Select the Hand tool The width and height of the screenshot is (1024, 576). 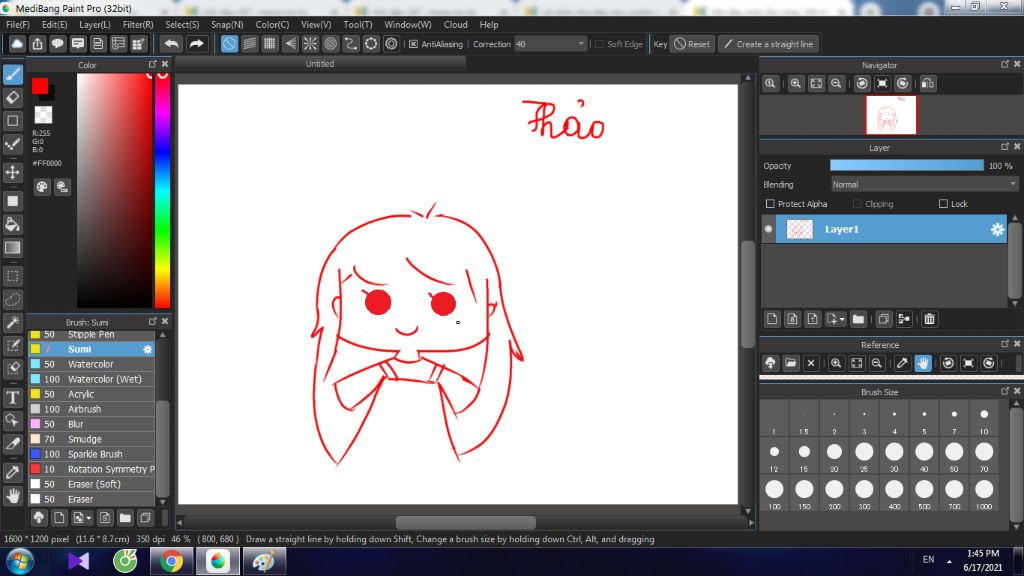click(x=12, y=496)
